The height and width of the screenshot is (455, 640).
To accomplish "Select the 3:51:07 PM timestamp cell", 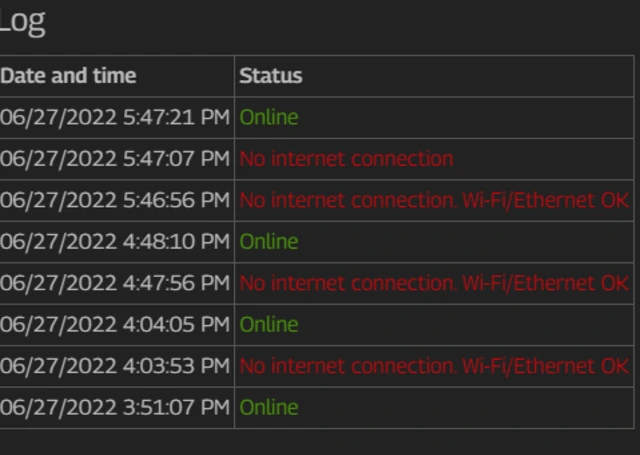I will coord(115,408).
